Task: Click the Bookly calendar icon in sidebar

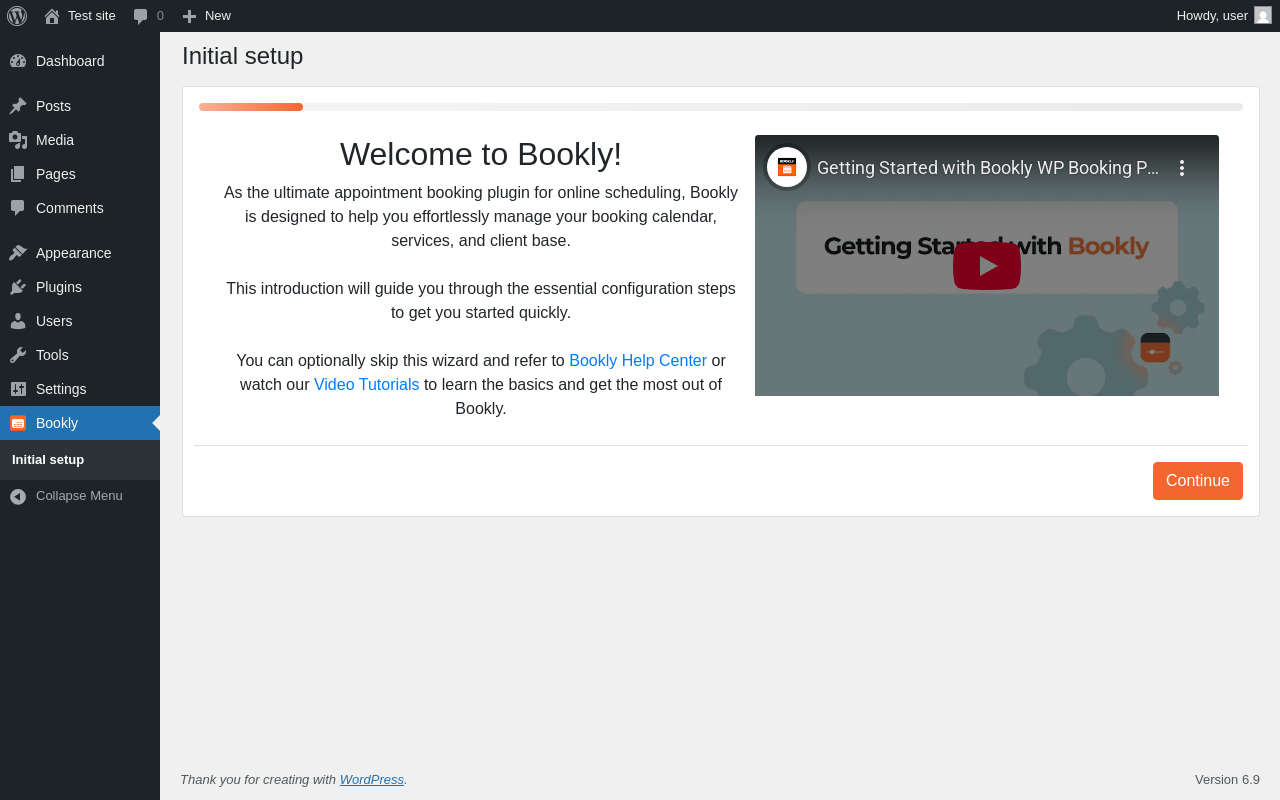Action: (18, 423)
